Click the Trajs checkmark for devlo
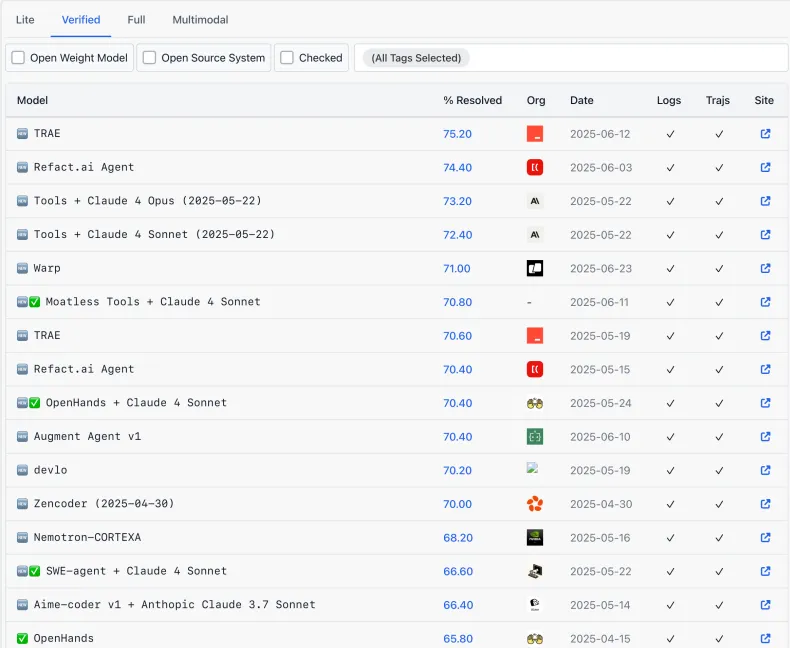The height and width of the screenshot is (648, 790). 719,471
